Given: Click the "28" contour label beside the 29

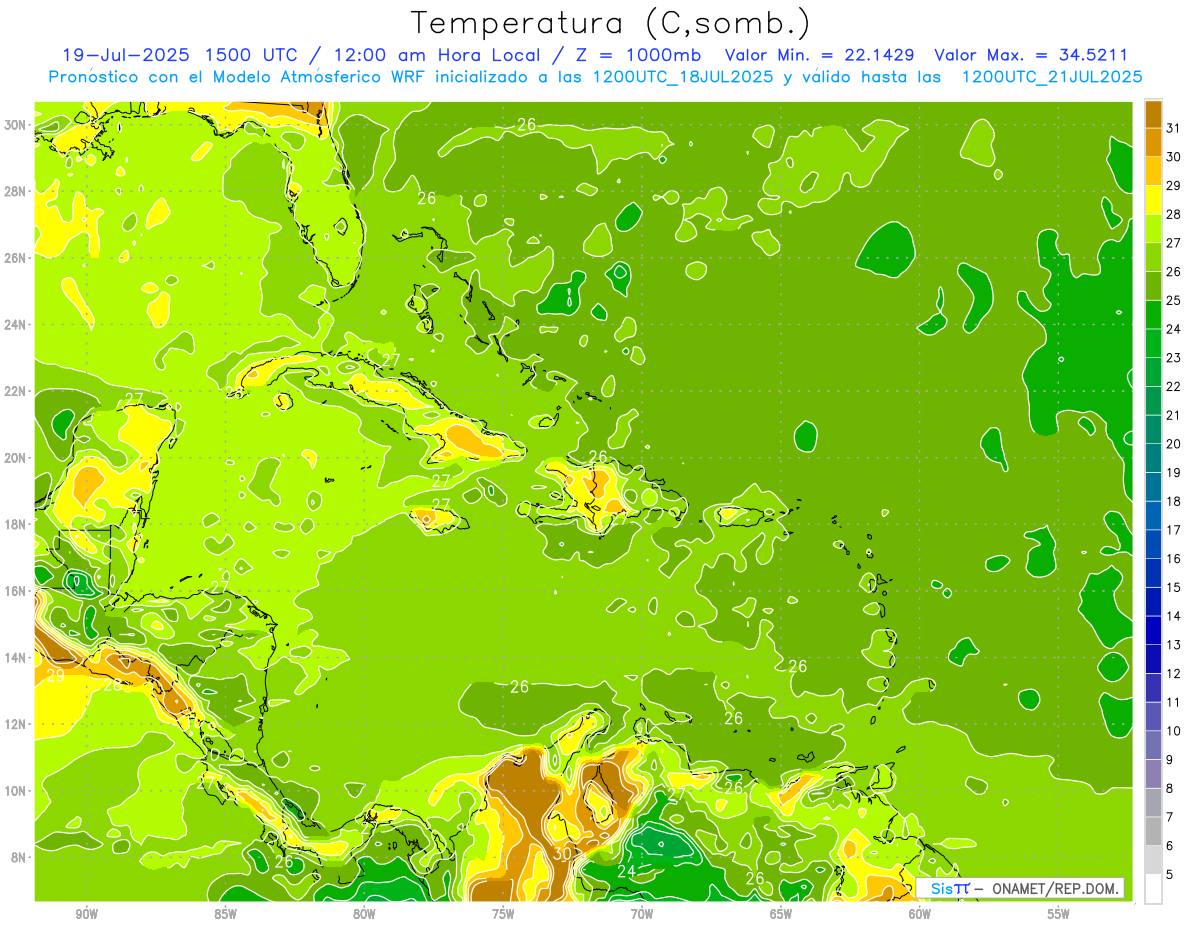Looking at the screenshot, I should 113,686.
